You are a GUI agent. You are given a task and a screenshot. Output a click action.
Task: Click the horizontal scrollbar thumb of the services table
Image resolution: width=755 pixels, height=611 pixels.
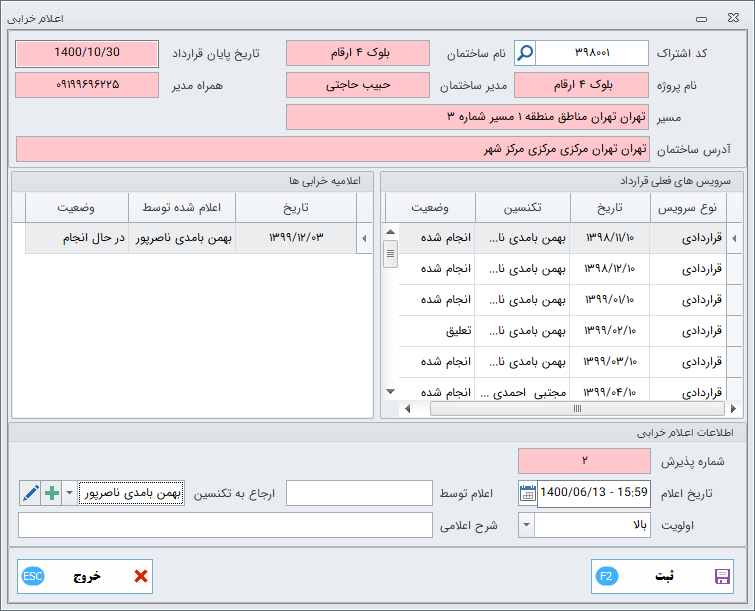pos(577,408)
